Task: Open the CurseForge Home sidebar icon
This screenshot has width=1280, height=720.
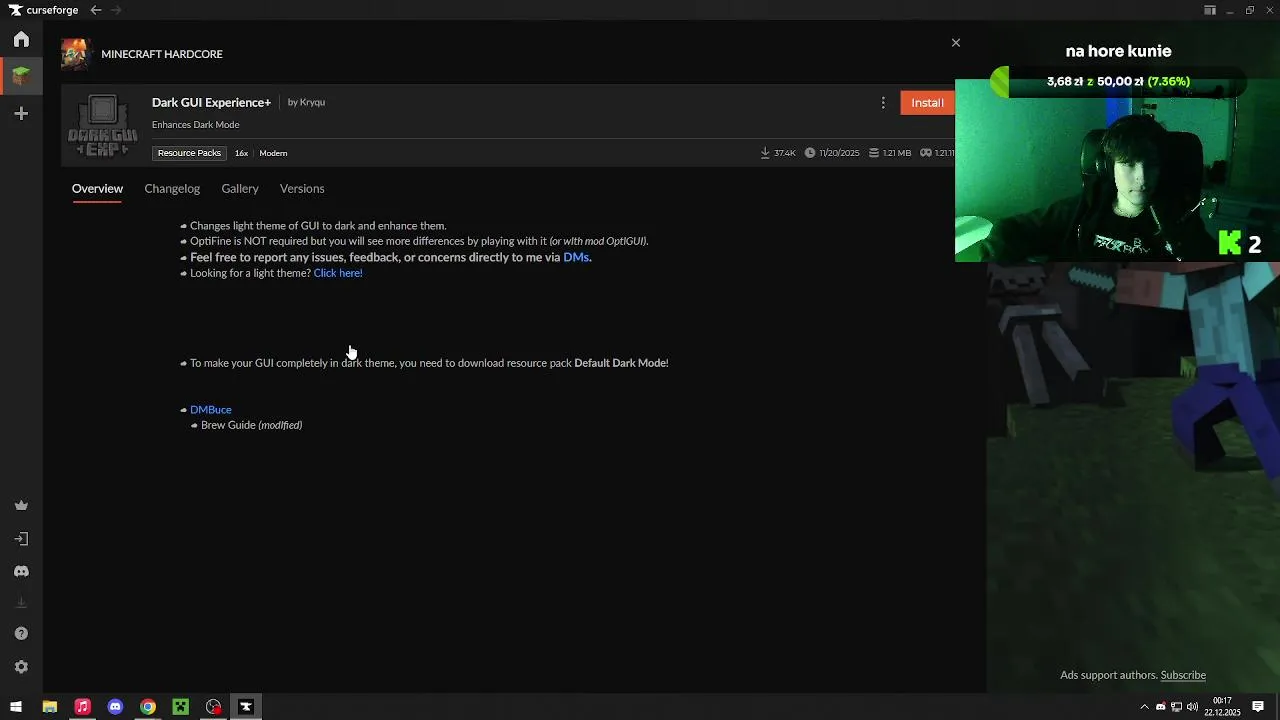Action: (21, 39)
